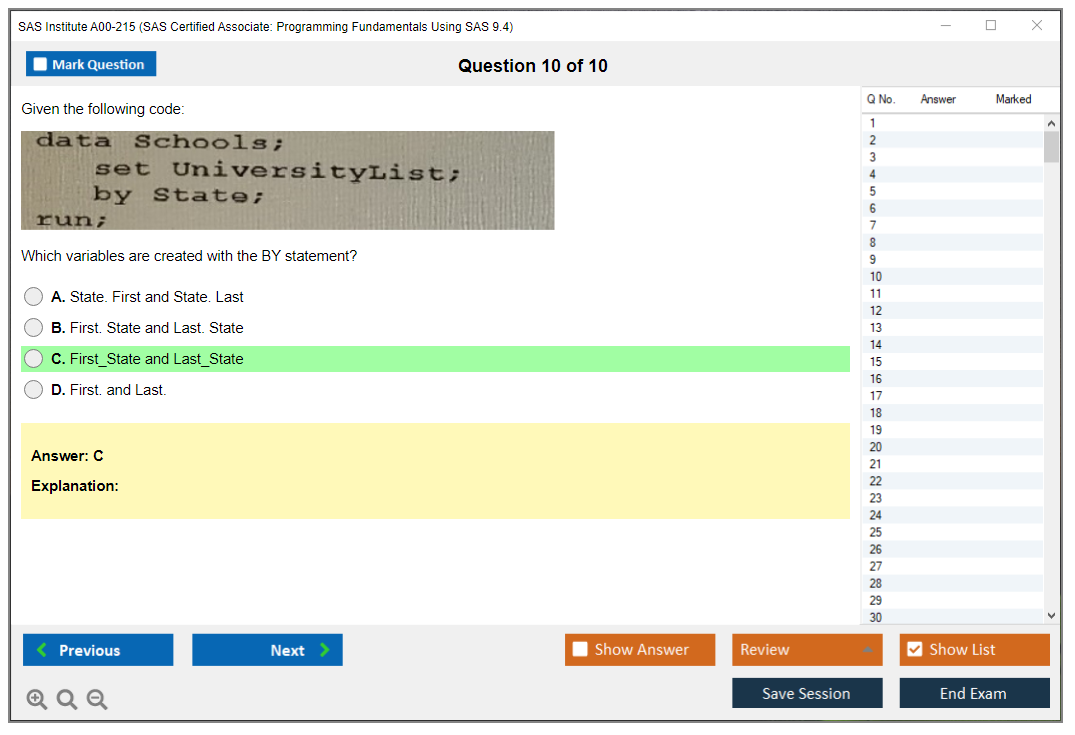The height and width of the screenshot is (735, 1075).
Task: Jump to question 10 in list
Action: click(876, 277)
